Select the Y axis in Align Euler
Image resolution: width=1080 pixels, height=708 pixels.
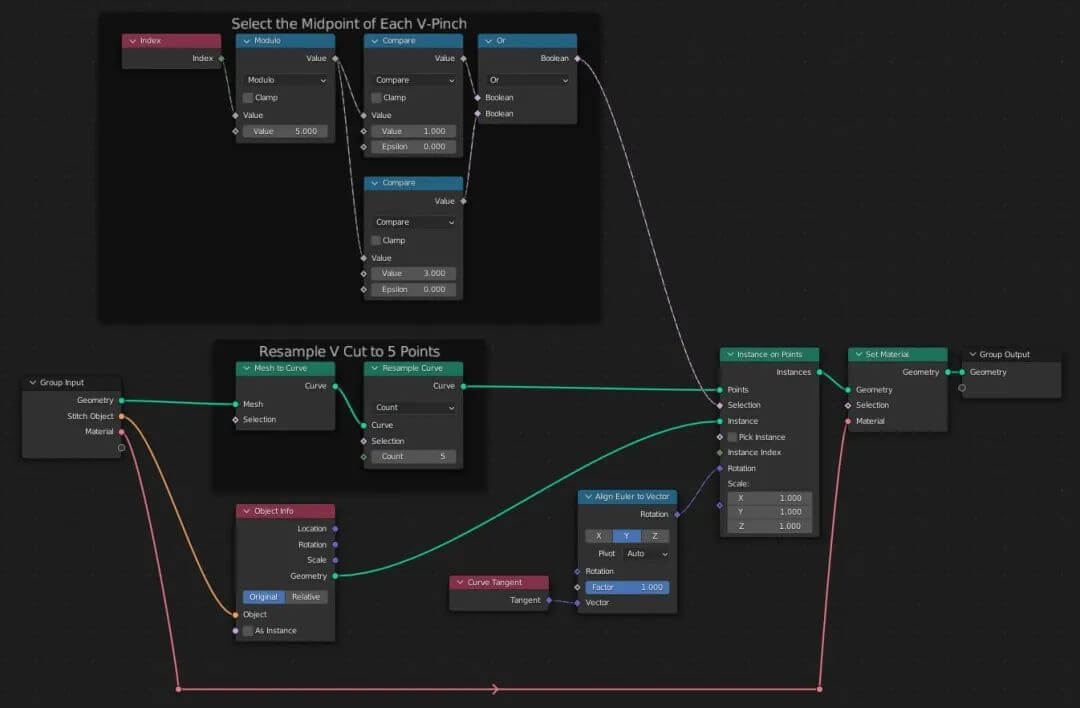pyautogui.click(x=627, y=536)
